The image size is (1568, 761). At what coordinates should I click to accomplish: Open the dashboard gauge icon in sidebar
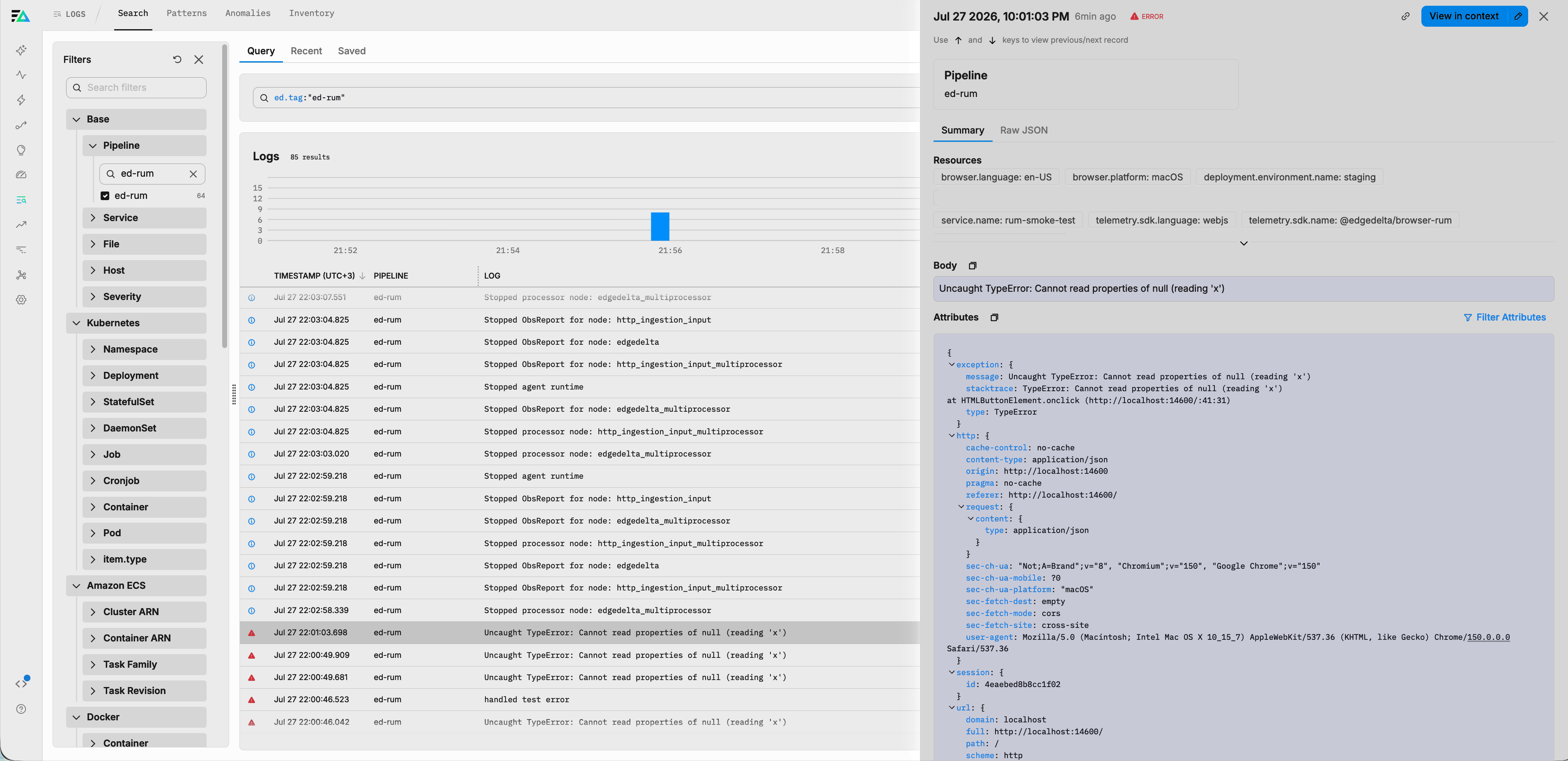(21, 175)
